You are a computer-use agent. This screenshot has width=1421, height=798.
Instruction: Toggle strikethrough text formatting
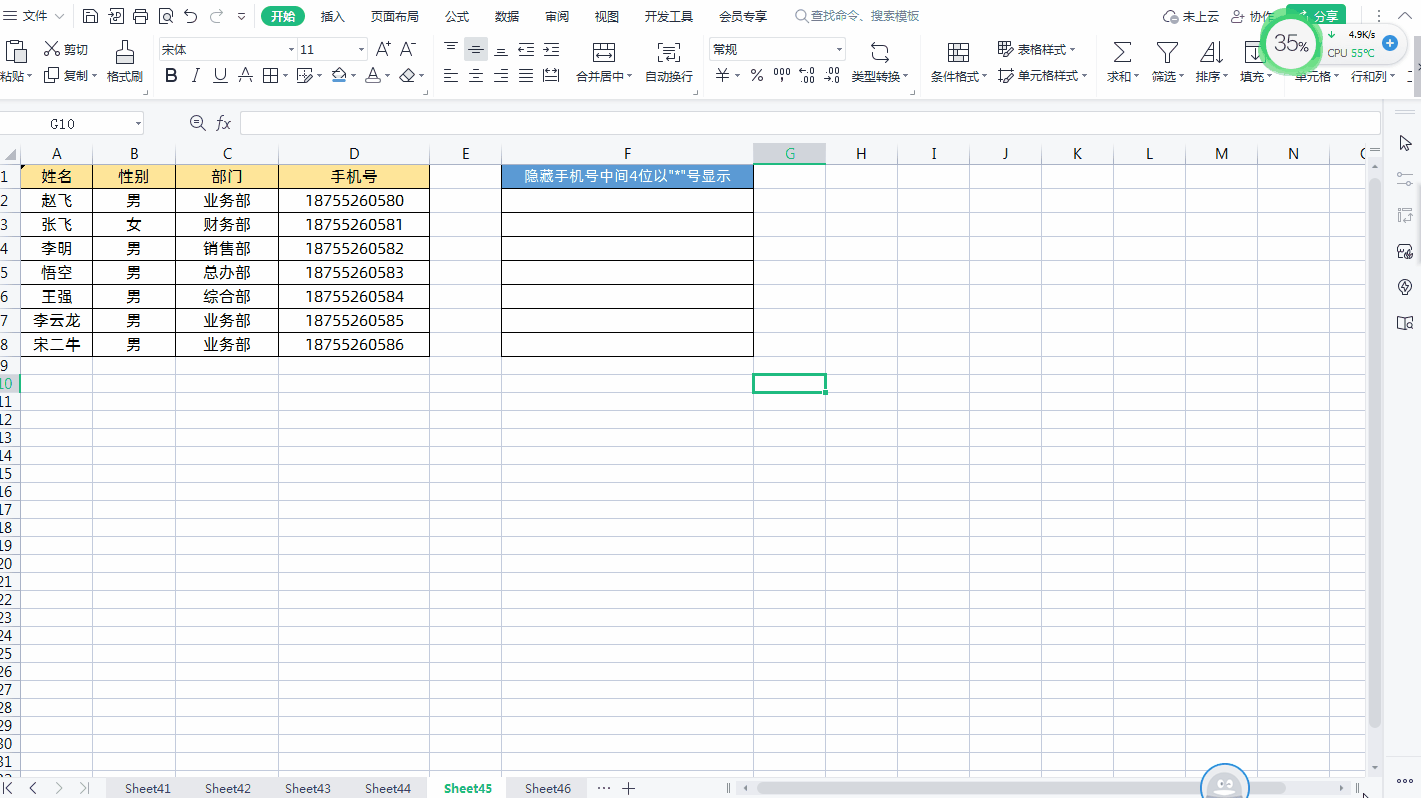245,75
